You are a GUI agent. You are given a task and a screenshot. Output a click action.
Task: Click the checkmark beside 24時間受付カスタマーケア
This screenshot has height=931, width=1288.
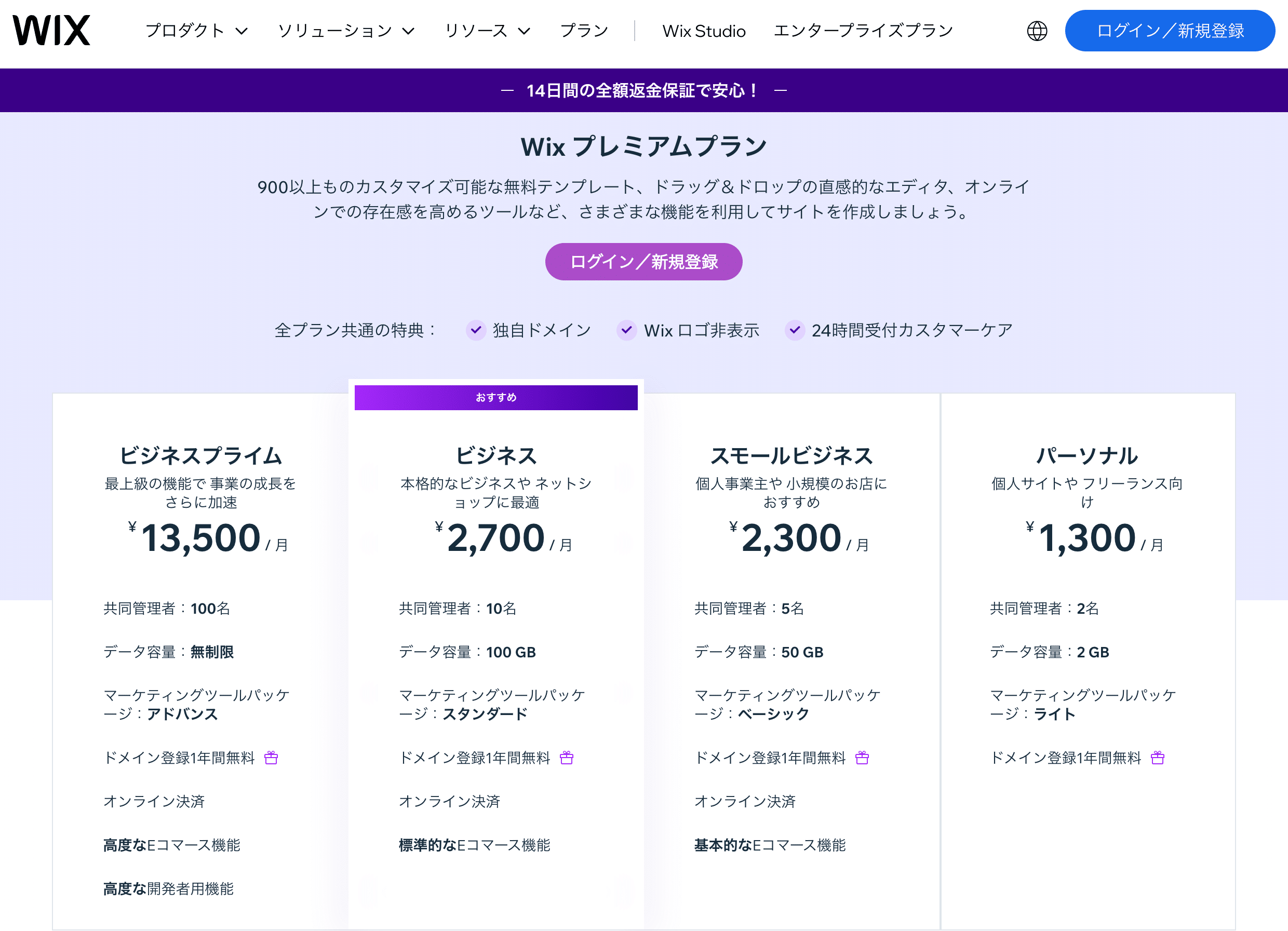(795, 330)
